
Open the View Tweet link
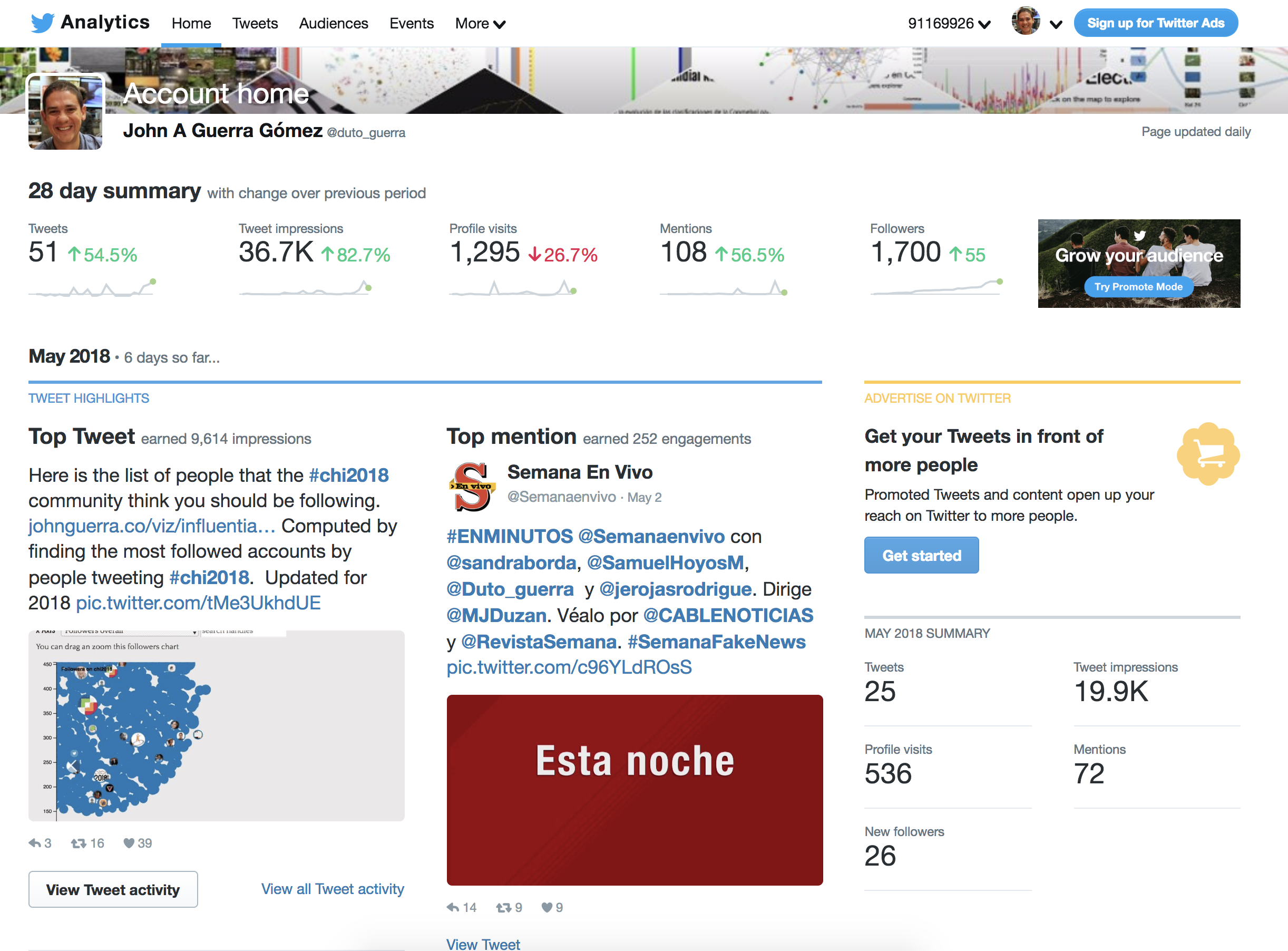pyautogui.click(x=483, y=944)
